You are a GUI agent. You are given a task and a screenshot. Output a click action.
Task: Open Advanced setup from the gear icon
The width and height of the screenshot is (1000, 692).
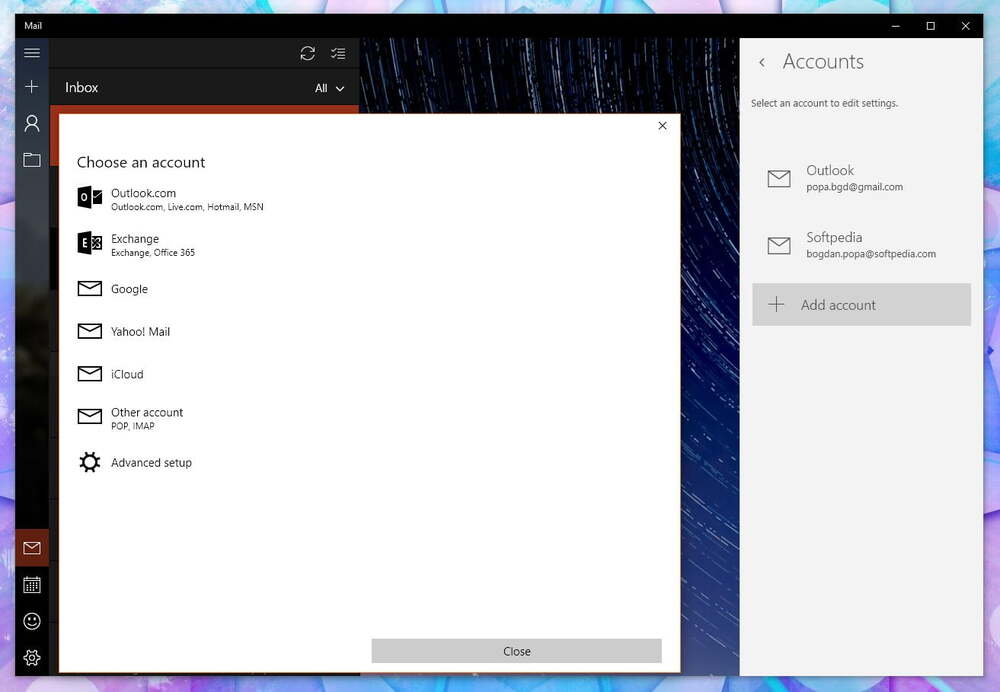89,462
